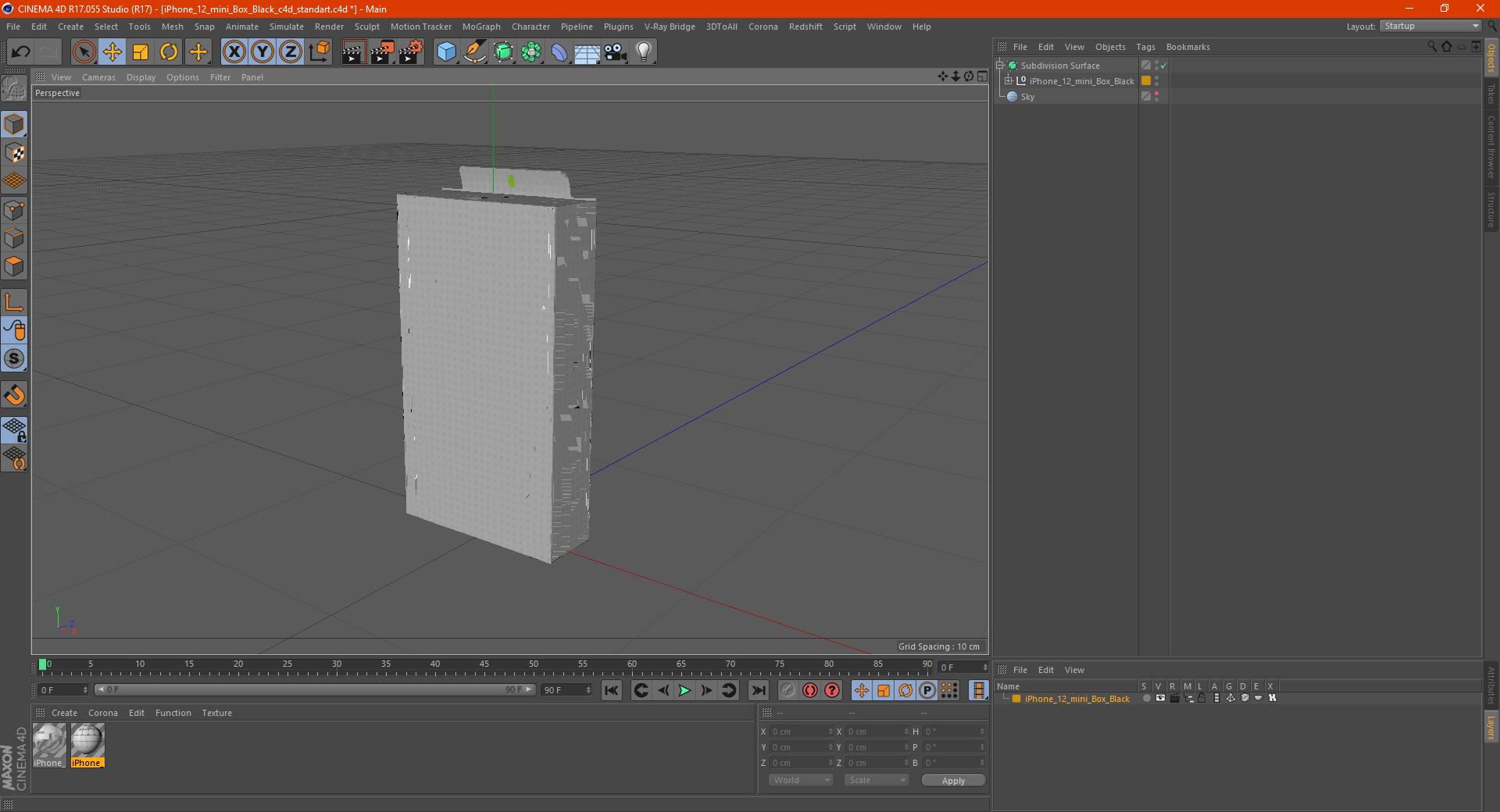Open the spline Pen tool

click(x=474, y=52)
